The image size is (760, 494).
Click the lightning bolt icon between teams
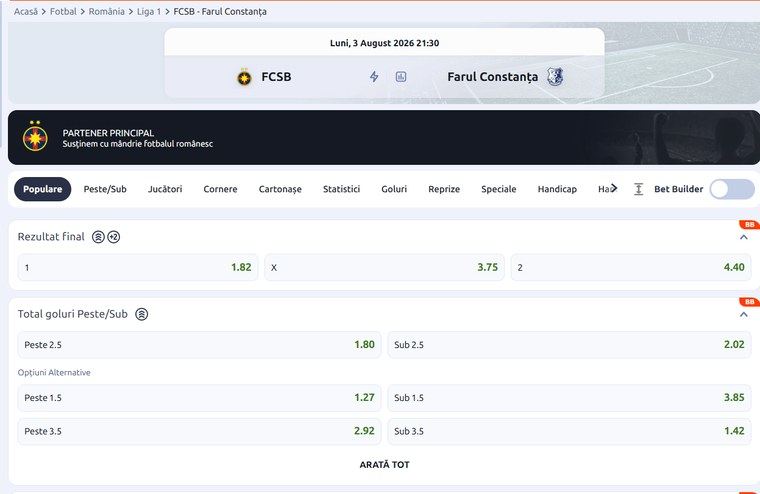pos(374,77)
